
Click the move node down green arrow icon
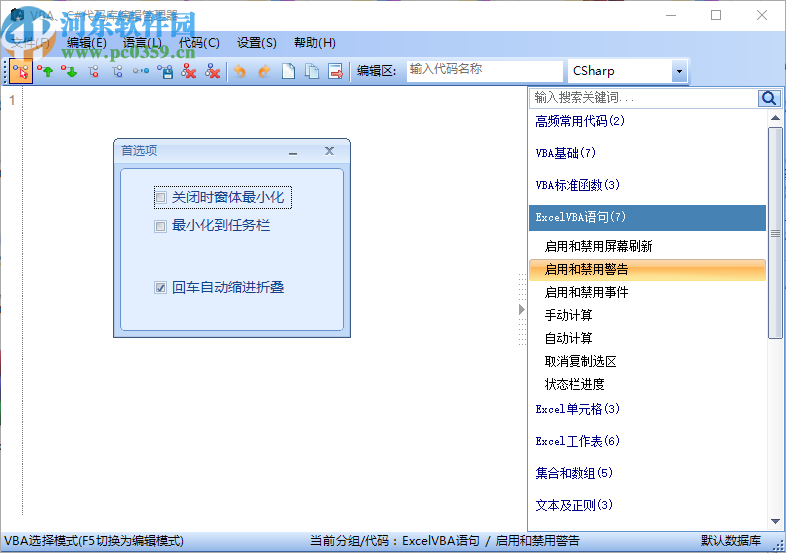69,72
